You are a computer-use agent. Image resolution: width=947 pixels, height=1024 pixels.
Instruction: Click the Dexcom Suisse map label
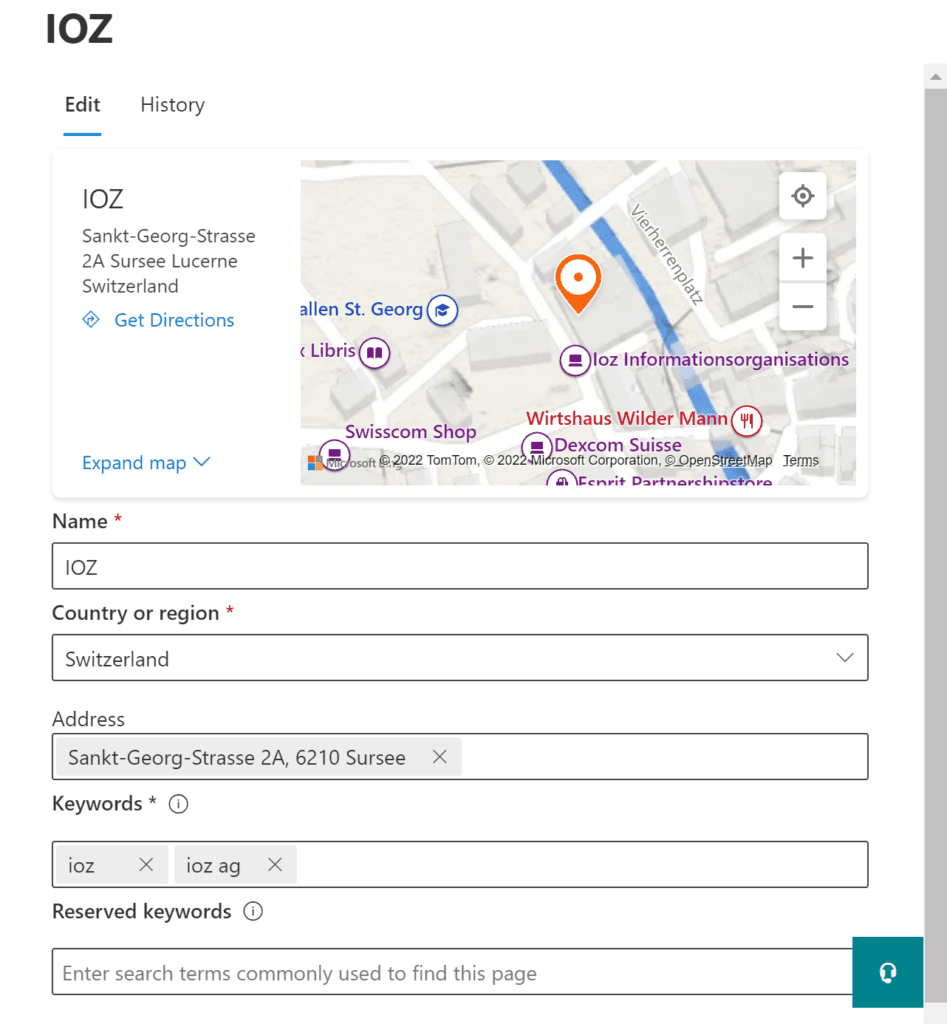point(618,445)
